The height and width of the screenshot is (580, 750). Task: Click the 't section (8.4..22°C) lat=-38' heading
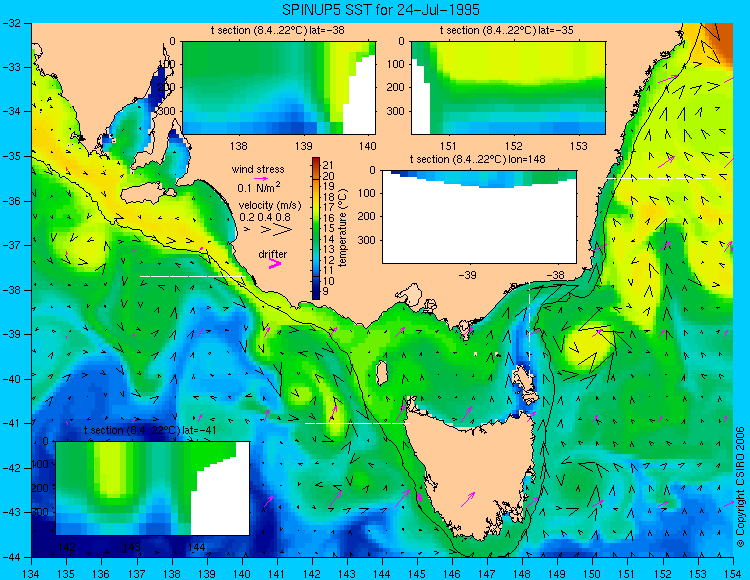[277, 31]
